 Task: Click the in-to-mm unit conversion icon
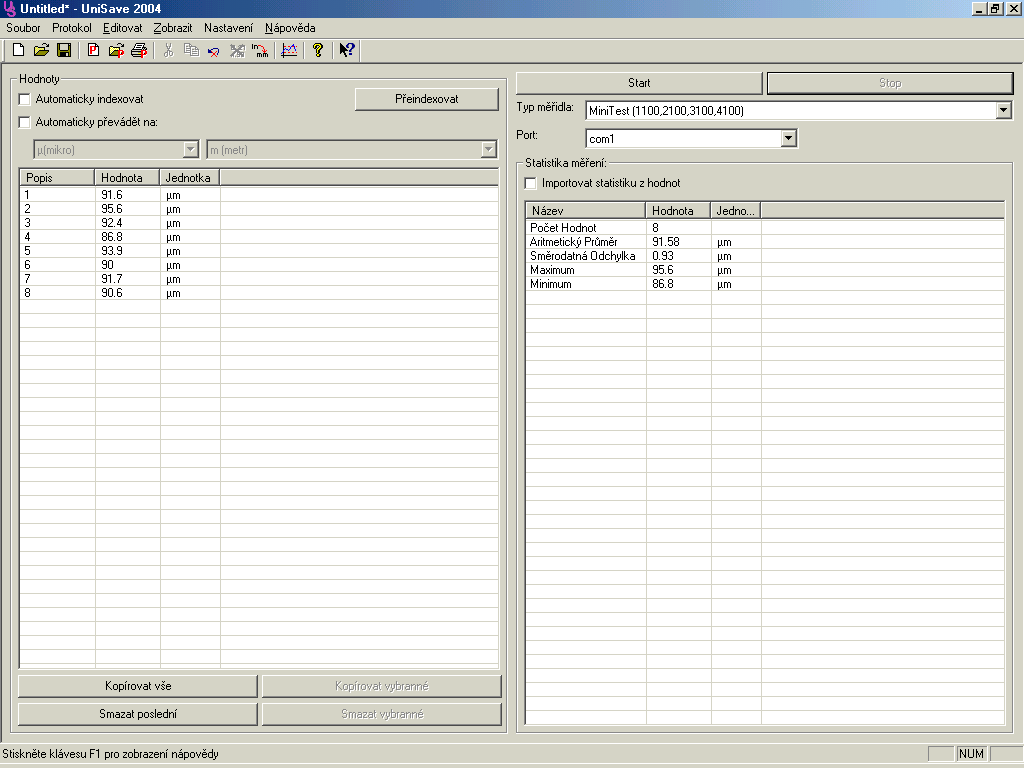(260, 50)
